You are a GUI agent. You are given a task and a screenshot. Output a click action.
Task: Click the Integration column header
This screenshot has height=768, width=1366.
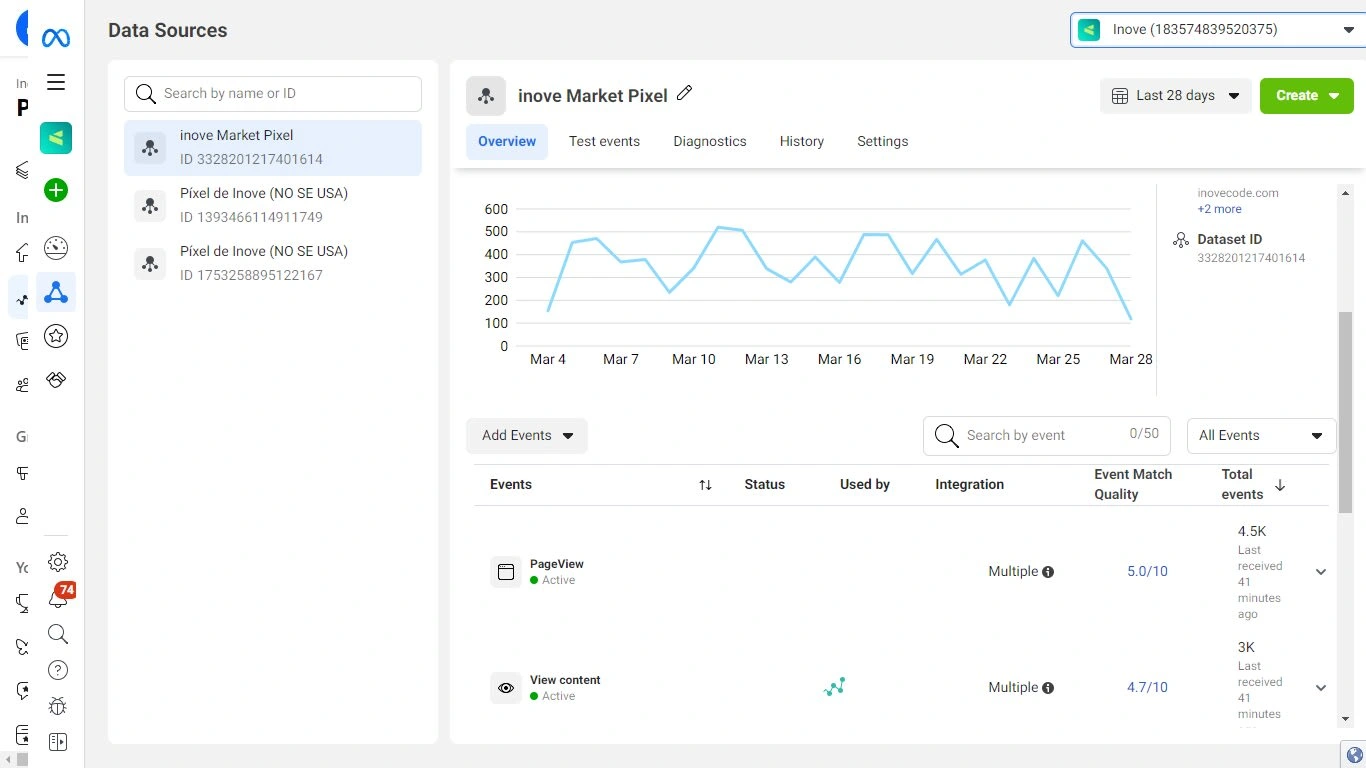point(970,485)
